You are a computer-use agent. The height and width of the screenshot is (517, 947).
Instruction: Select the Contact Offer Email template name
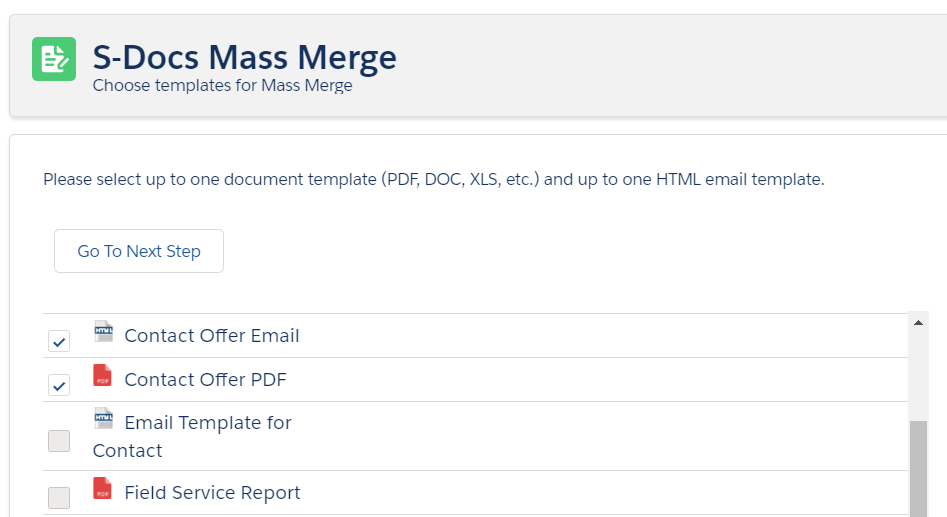pyautogui.click(x=212, y=335)
